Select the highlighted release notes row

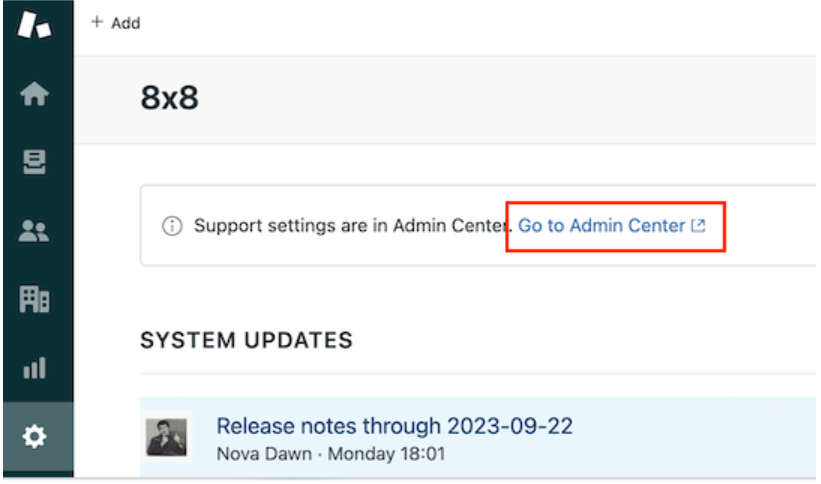(x=650, y=438)
